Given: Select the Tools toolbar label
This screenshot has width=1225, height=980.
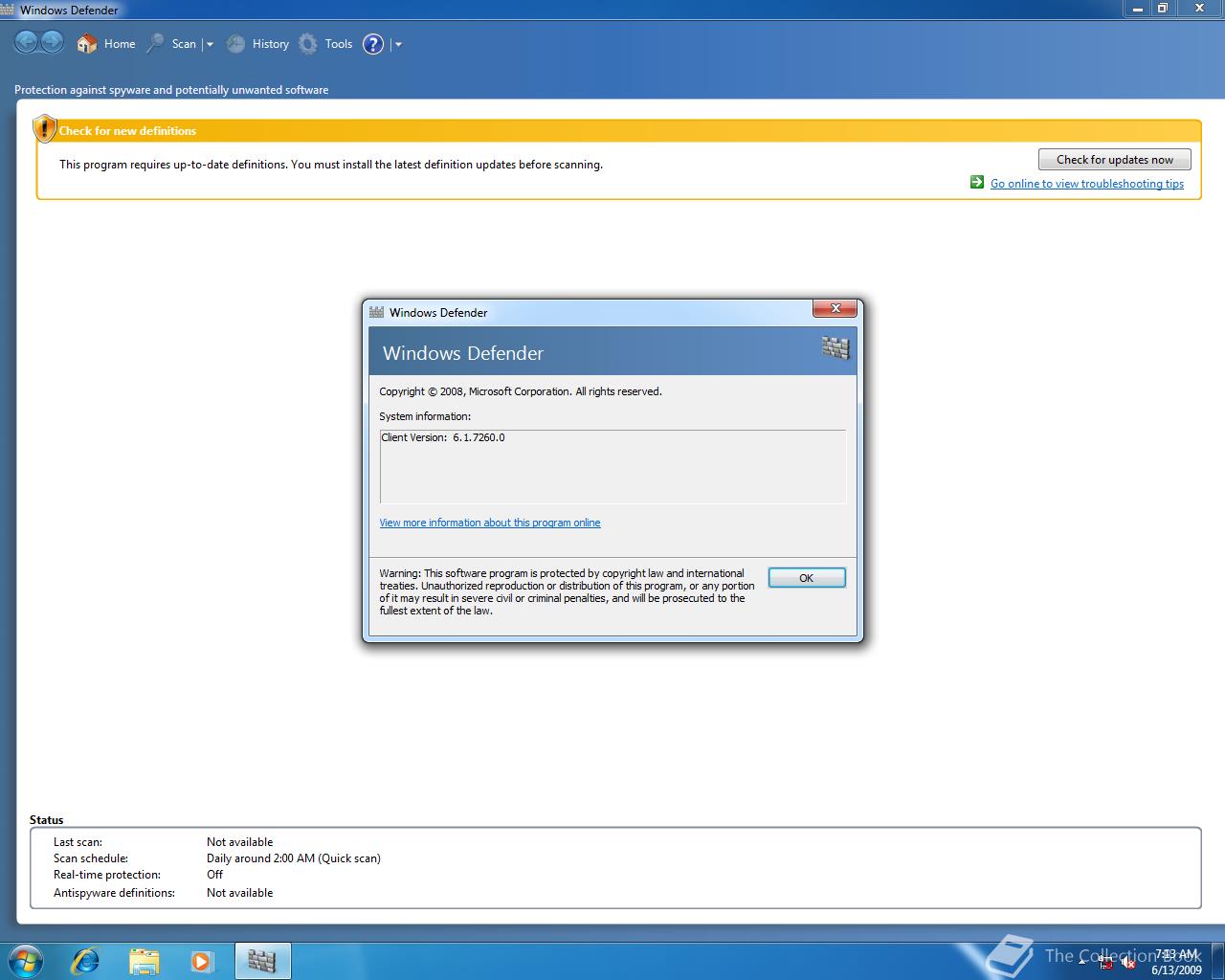Looking at the screenshot, I should click(339, 44).
